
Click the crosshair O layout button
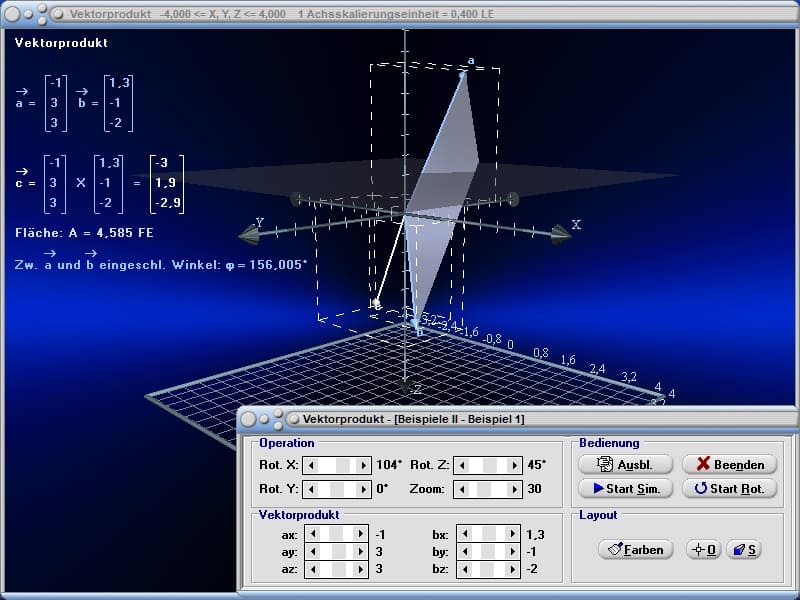703,550
